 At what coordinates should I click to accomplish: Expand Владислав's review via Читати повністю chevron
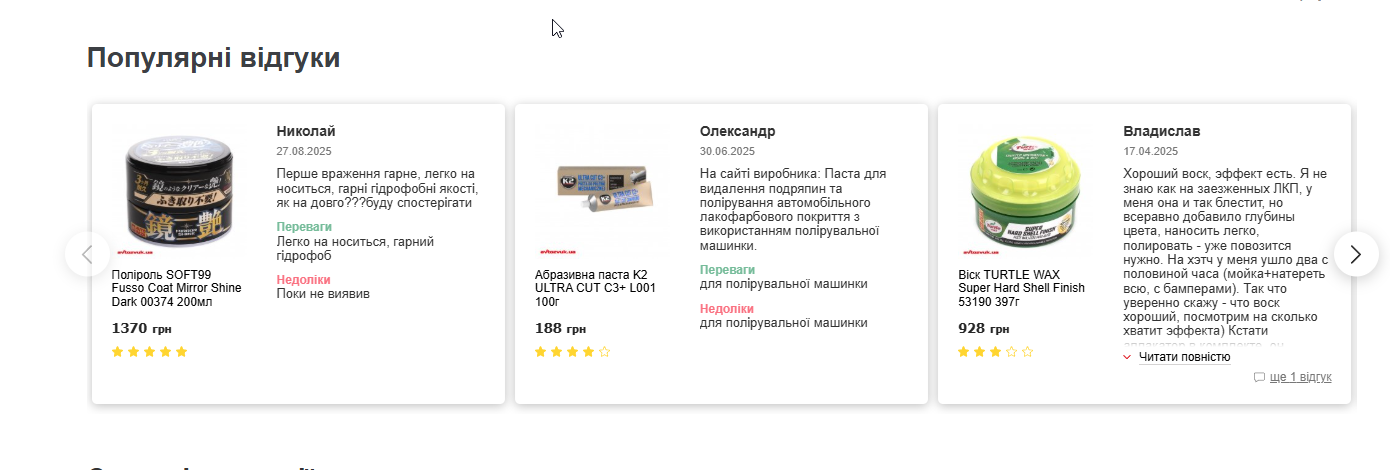1127,357
